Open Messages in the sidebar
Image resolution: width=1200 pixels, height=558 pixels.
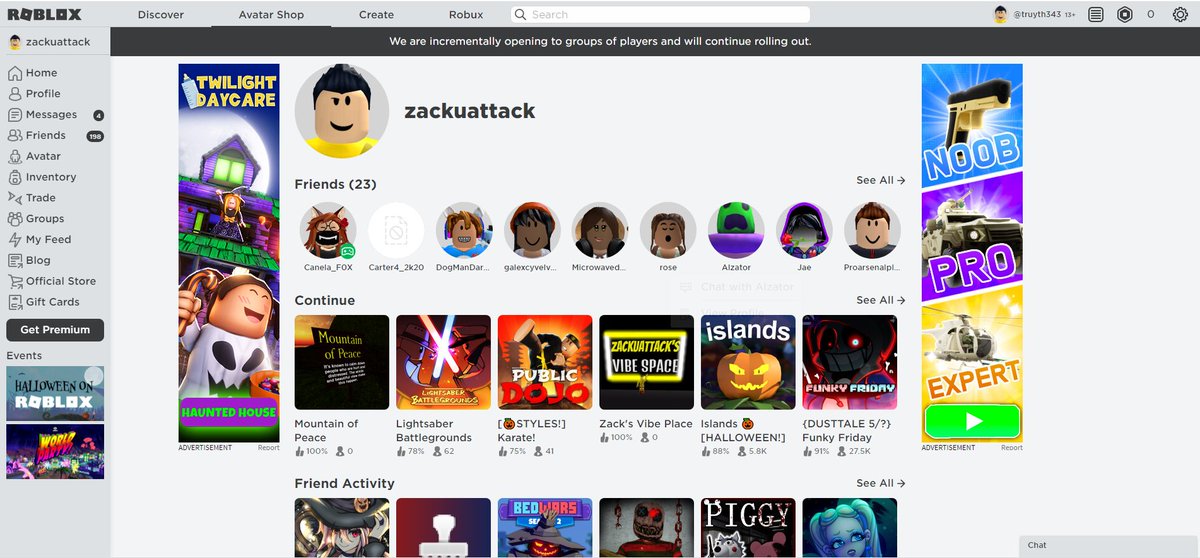(42, 115)
